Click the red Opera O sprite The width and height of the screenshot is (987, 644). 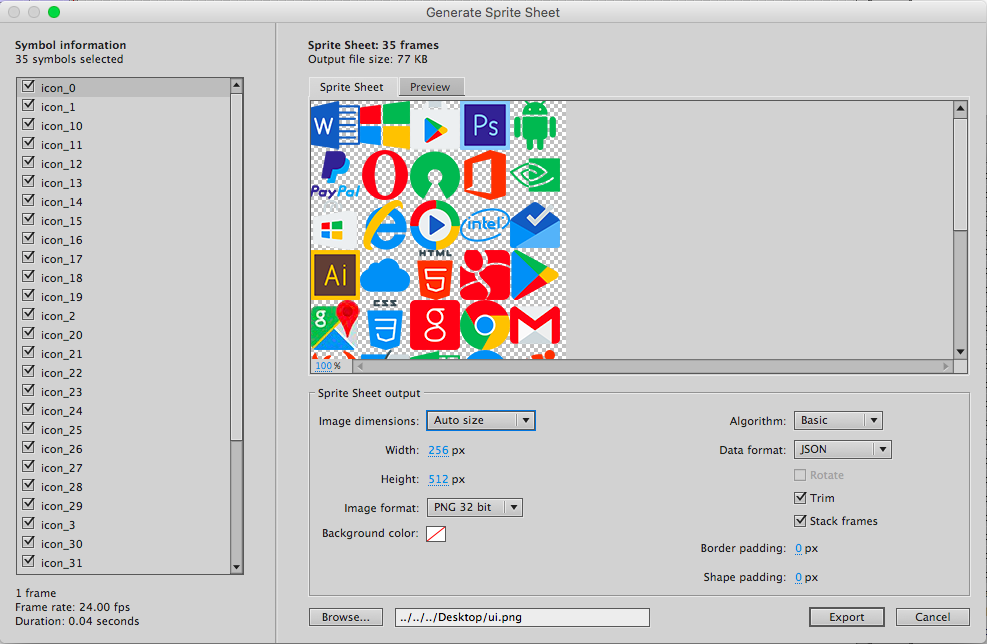click(x=385, y=175)
